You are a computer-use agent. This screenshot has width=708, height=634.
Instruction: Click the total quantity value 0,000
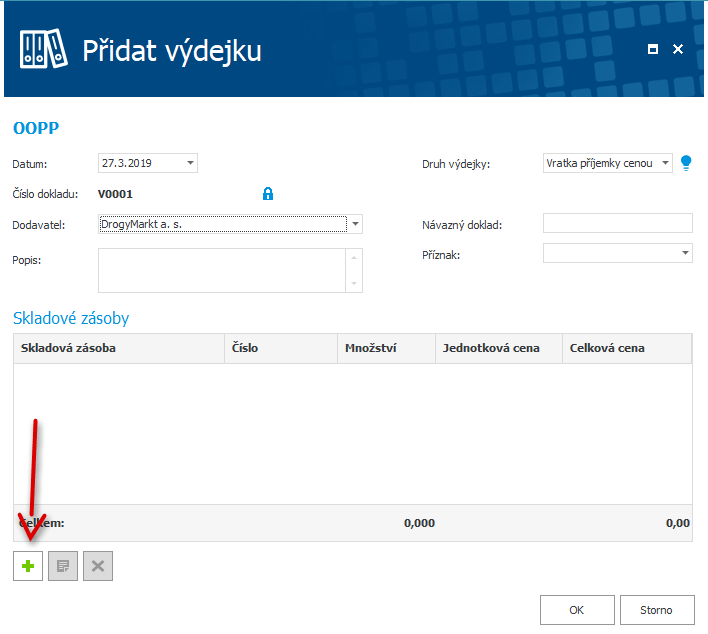419,523
